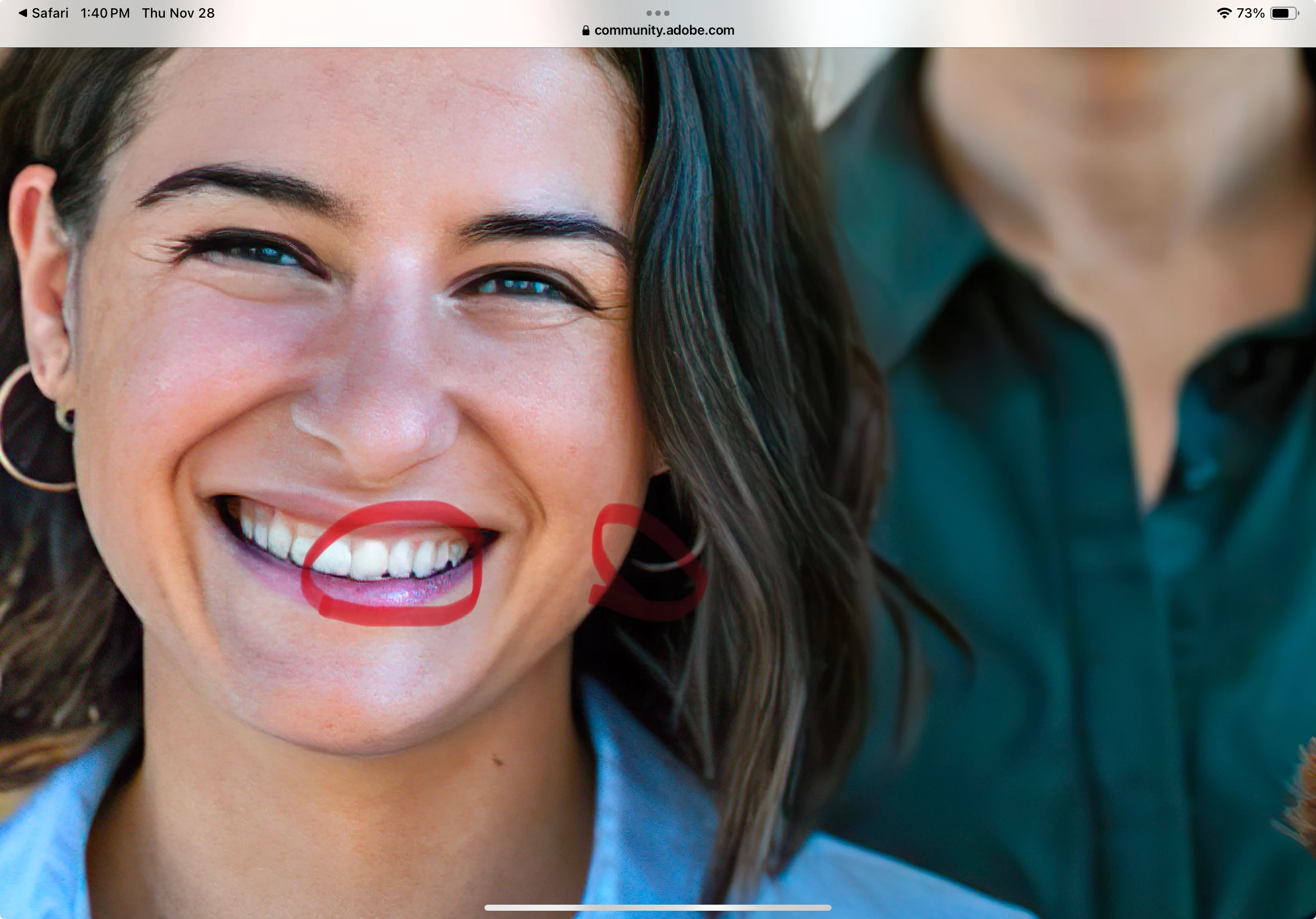Screen dimensions: 1316x919
Task: Tap the home indicator bar
Action: [657, 907]
